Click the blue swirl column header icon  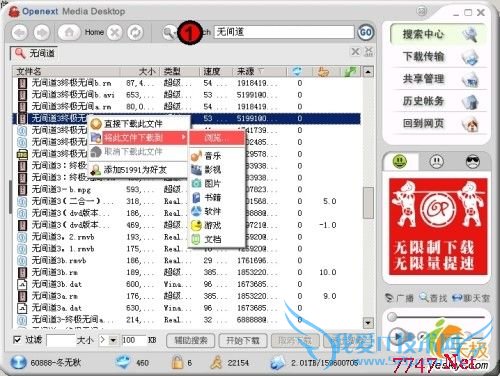tap(297, 71)
